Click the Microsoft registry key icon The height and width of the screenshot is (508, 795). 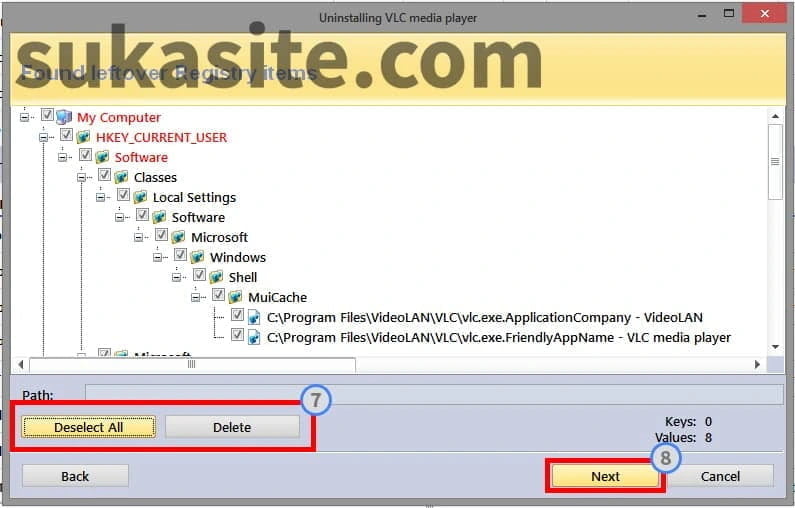[x=178, y=237]
